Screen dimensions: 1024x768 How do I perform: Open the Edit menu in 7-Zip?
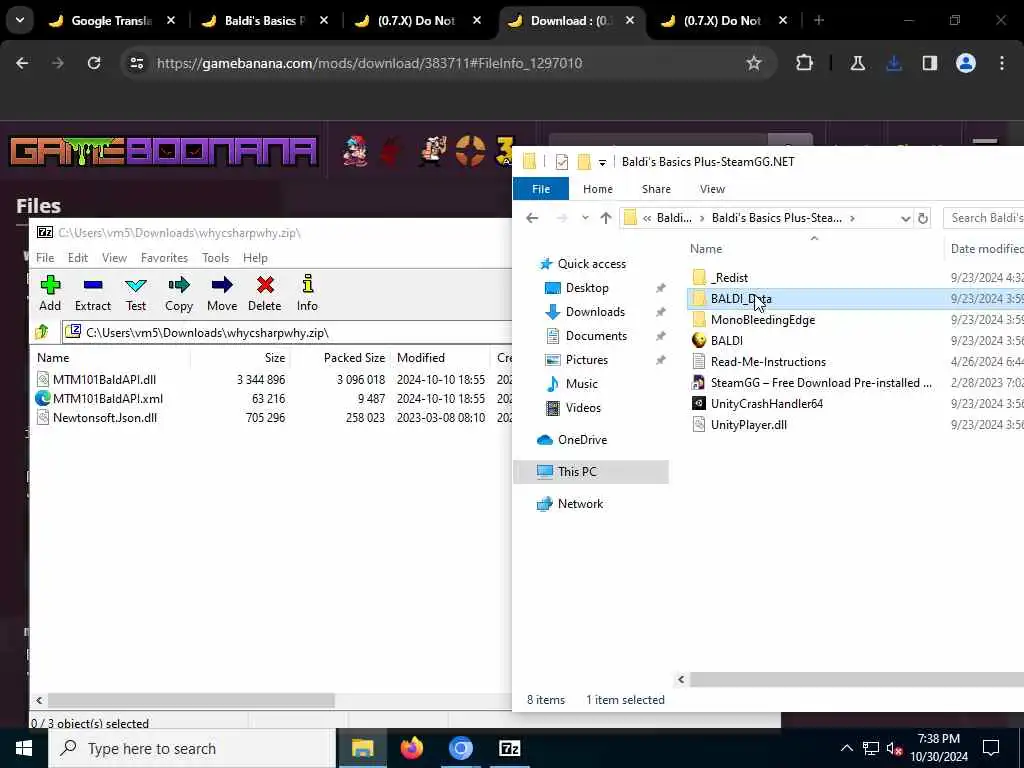pyautogui.click(x=78, y=258)
